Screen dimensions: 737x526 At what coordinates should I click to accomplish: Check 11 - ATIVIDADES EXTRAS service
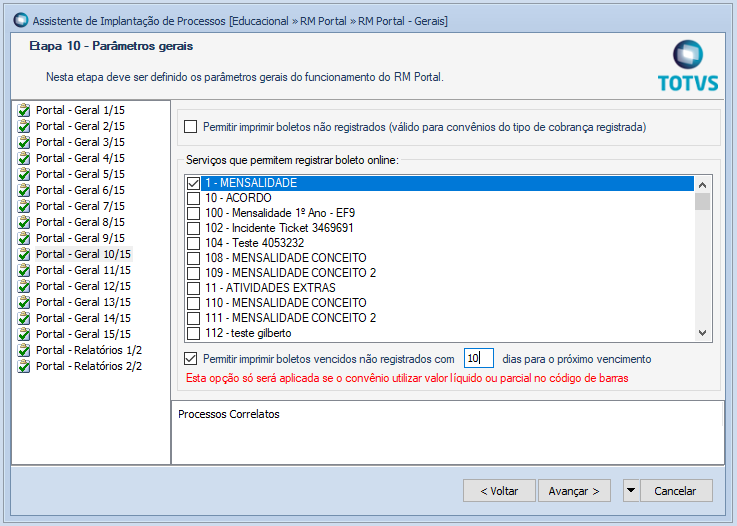click(x=194, y=288)
